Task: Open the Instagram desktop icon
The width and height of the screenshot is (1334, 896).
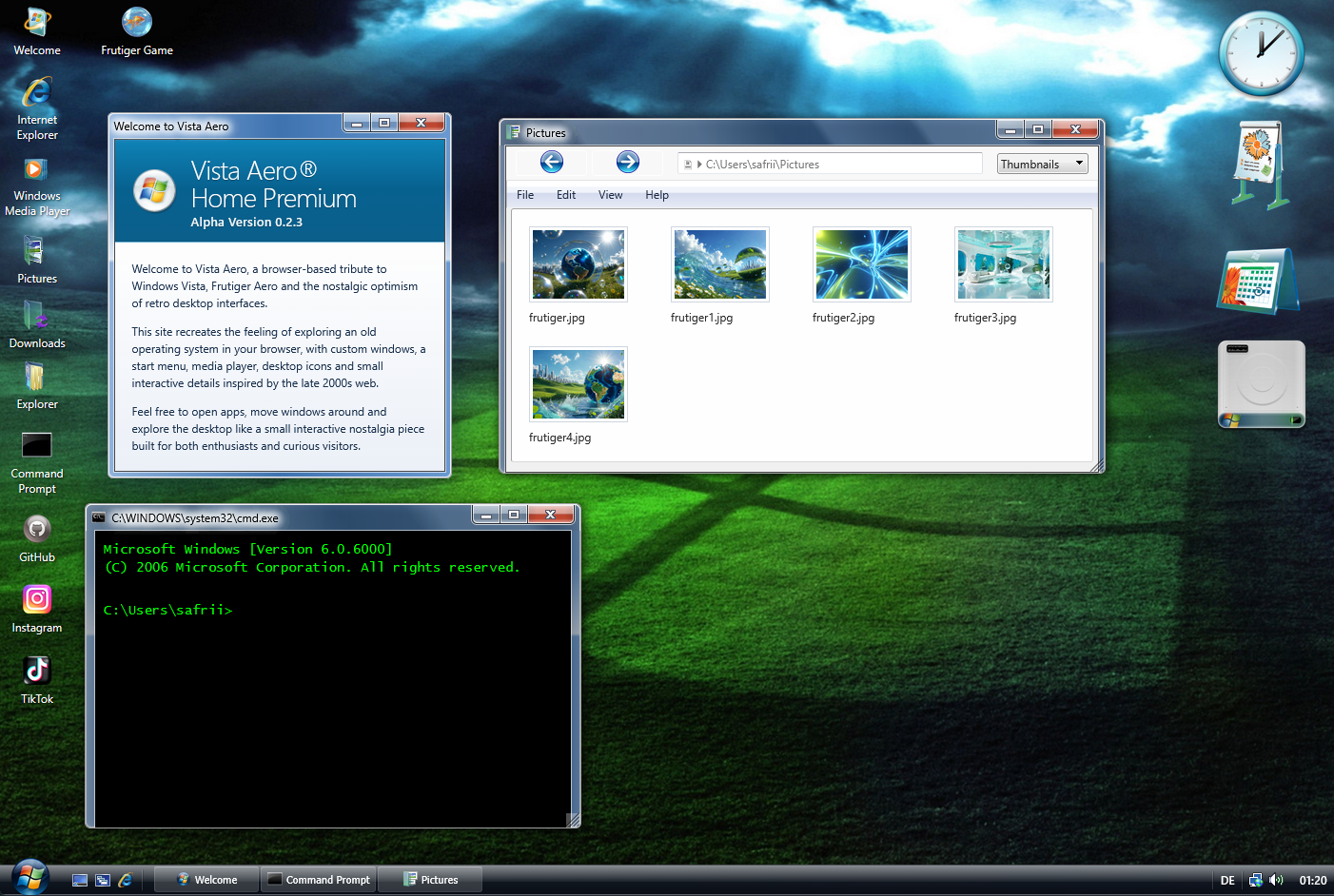Action: pos(37,609)
